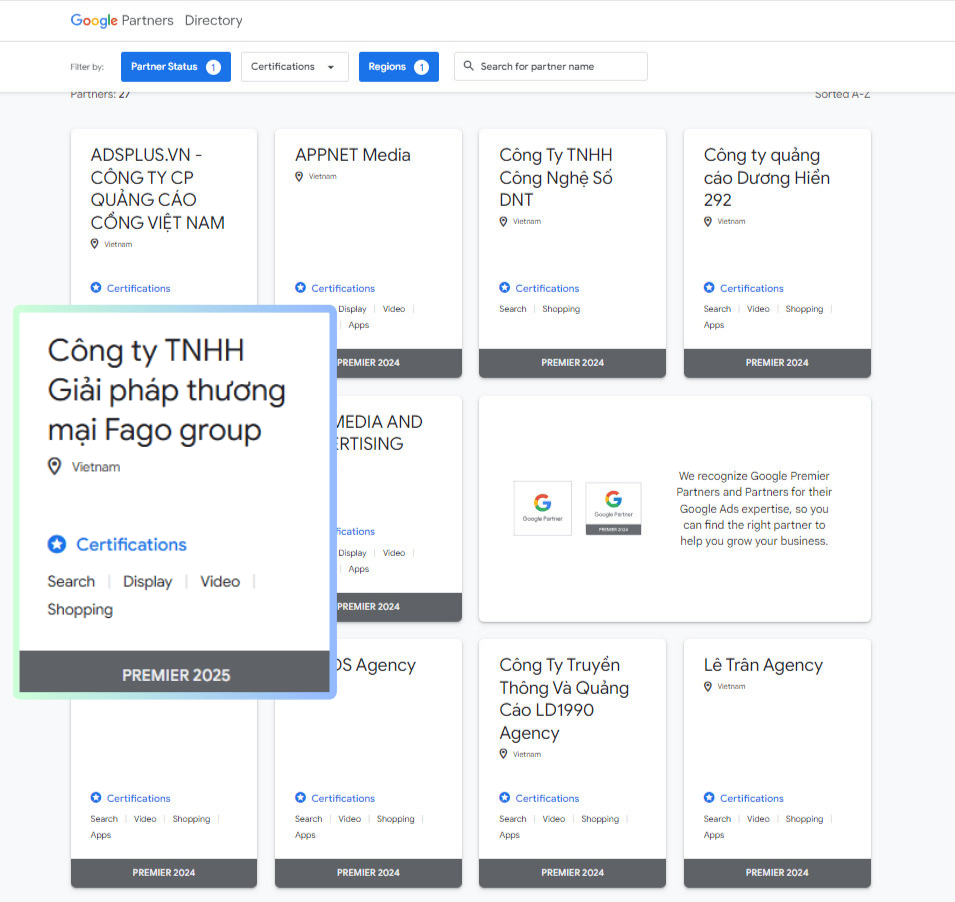Select Video certification on LD1990 Agency card
This screenshot has height=902, width=955.
[554, 819]
